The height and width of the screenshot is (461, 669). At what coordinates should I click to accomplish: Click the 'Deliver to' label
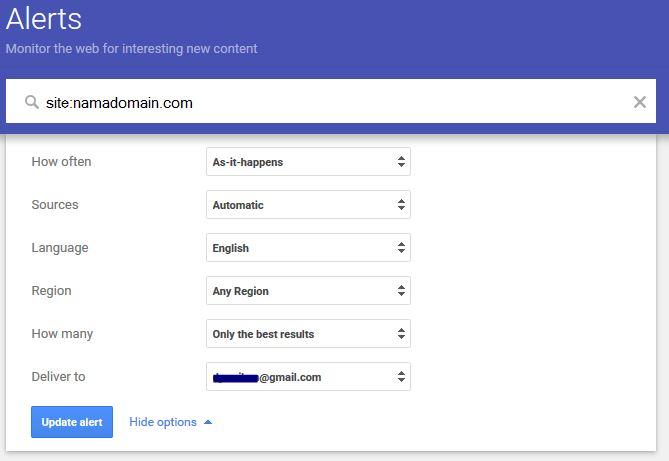pos(59,377)
